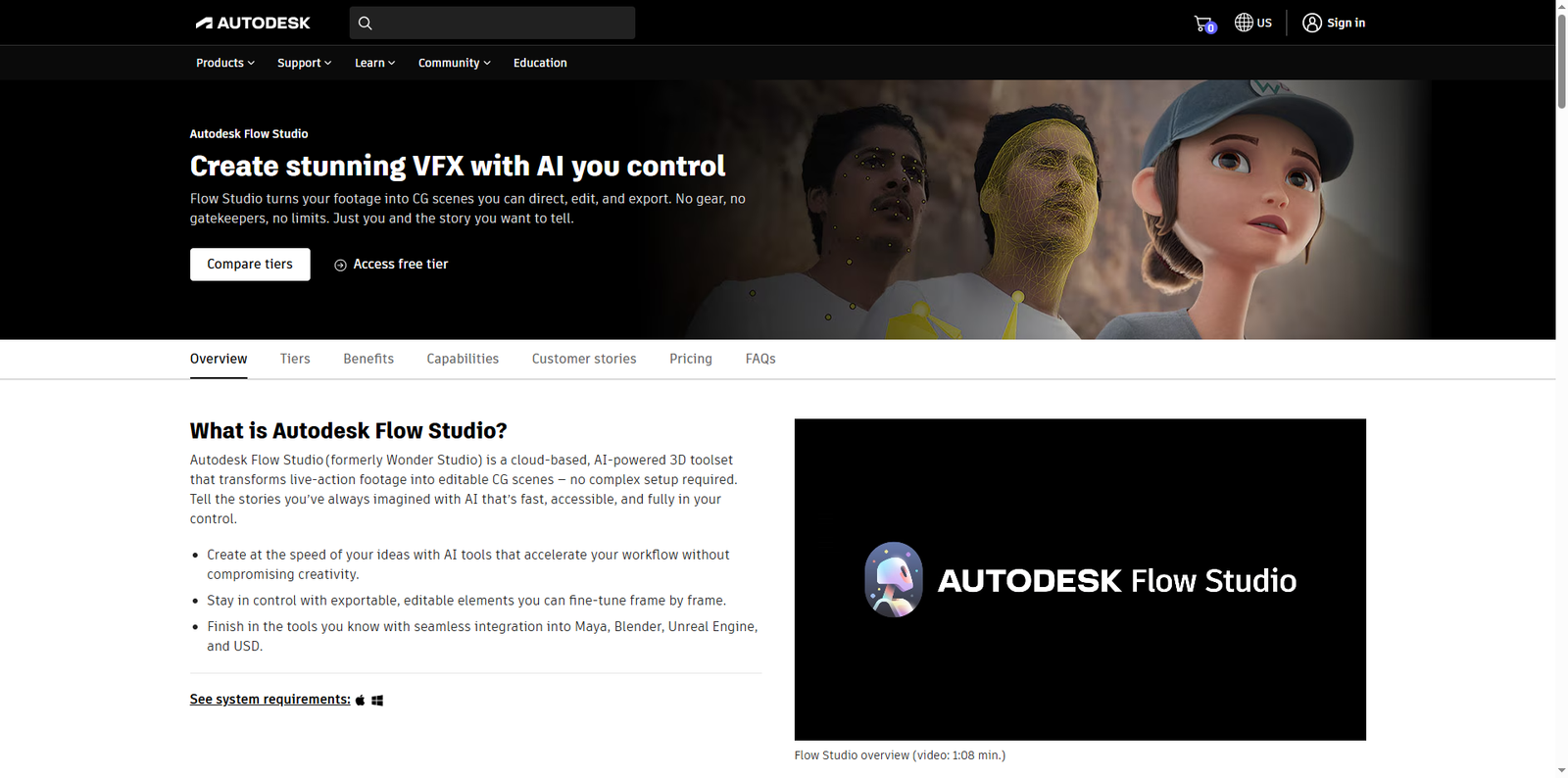Expand the Support menu
Viewport: 1568px width, 778px height.
(305, 63)
